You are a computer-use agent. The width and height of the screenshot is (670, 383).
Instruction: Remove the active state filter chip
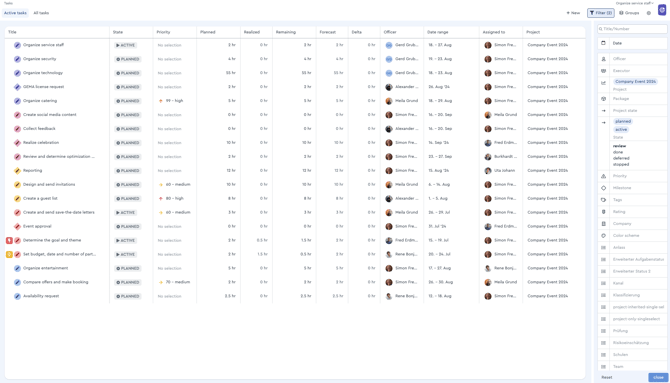coord(621,130)
